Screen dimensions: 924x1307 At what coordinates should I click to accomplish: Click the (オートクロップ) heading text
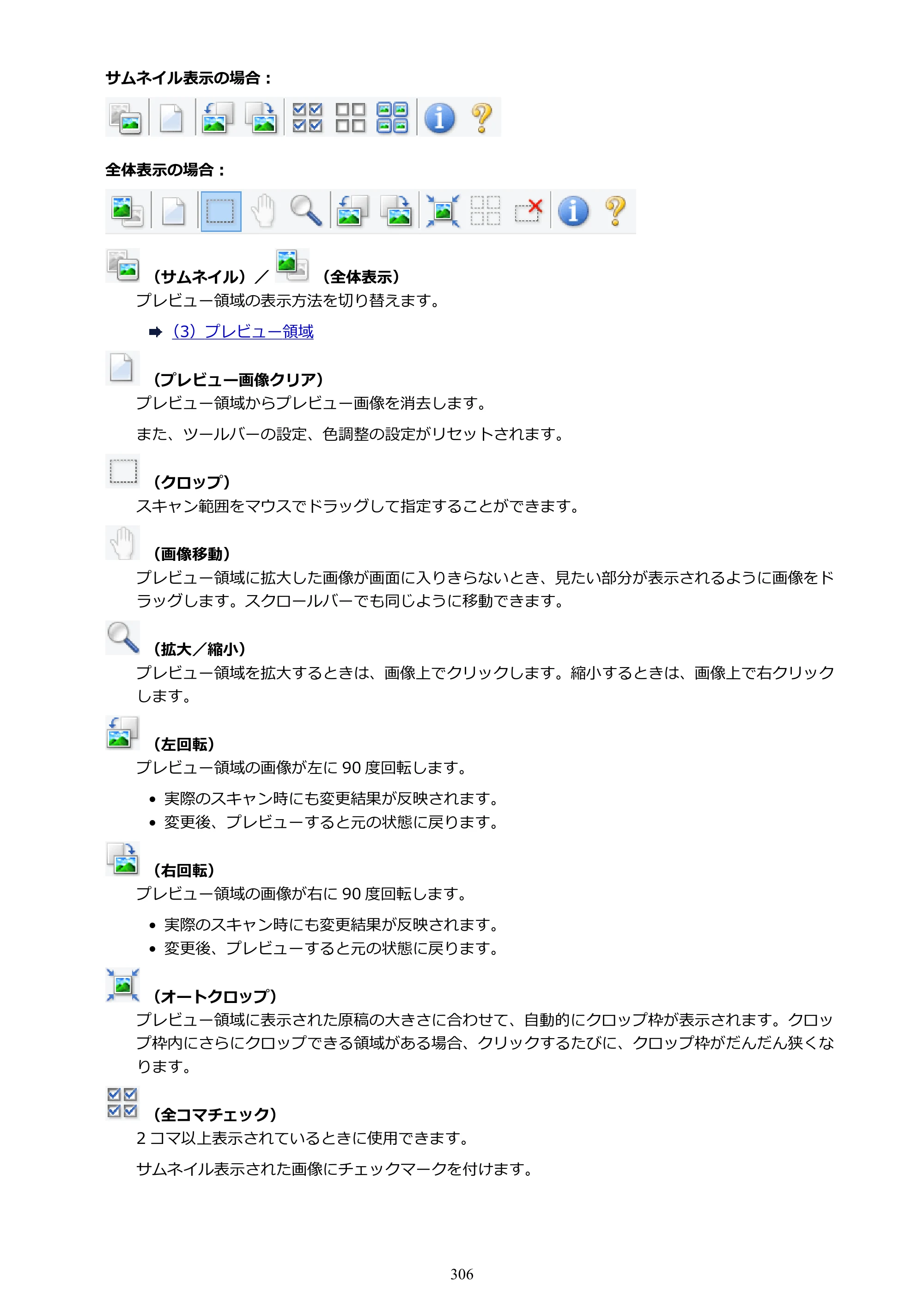click(215, 996)
